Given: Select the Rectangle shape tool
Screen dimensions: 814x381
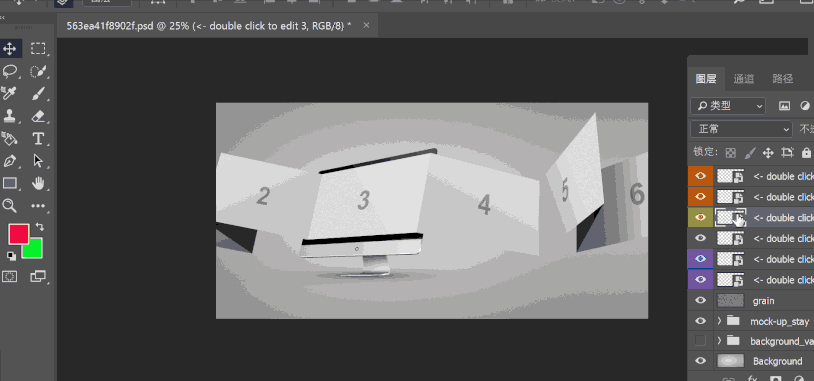Looking at the screenshot, I should tap(9, 183).
